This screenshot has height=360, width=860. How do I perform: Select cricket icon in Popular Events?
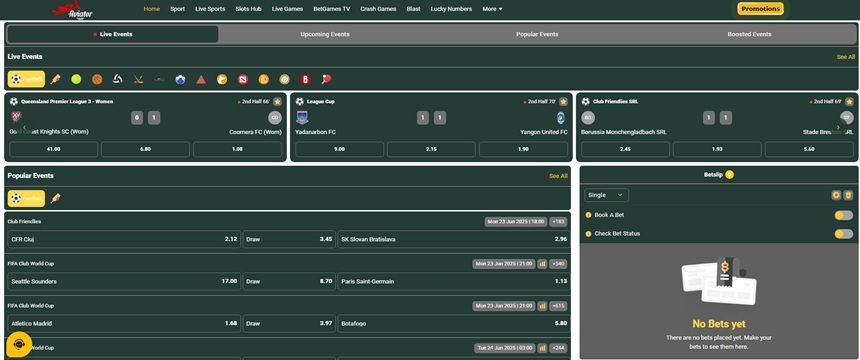tap(55, 199)
